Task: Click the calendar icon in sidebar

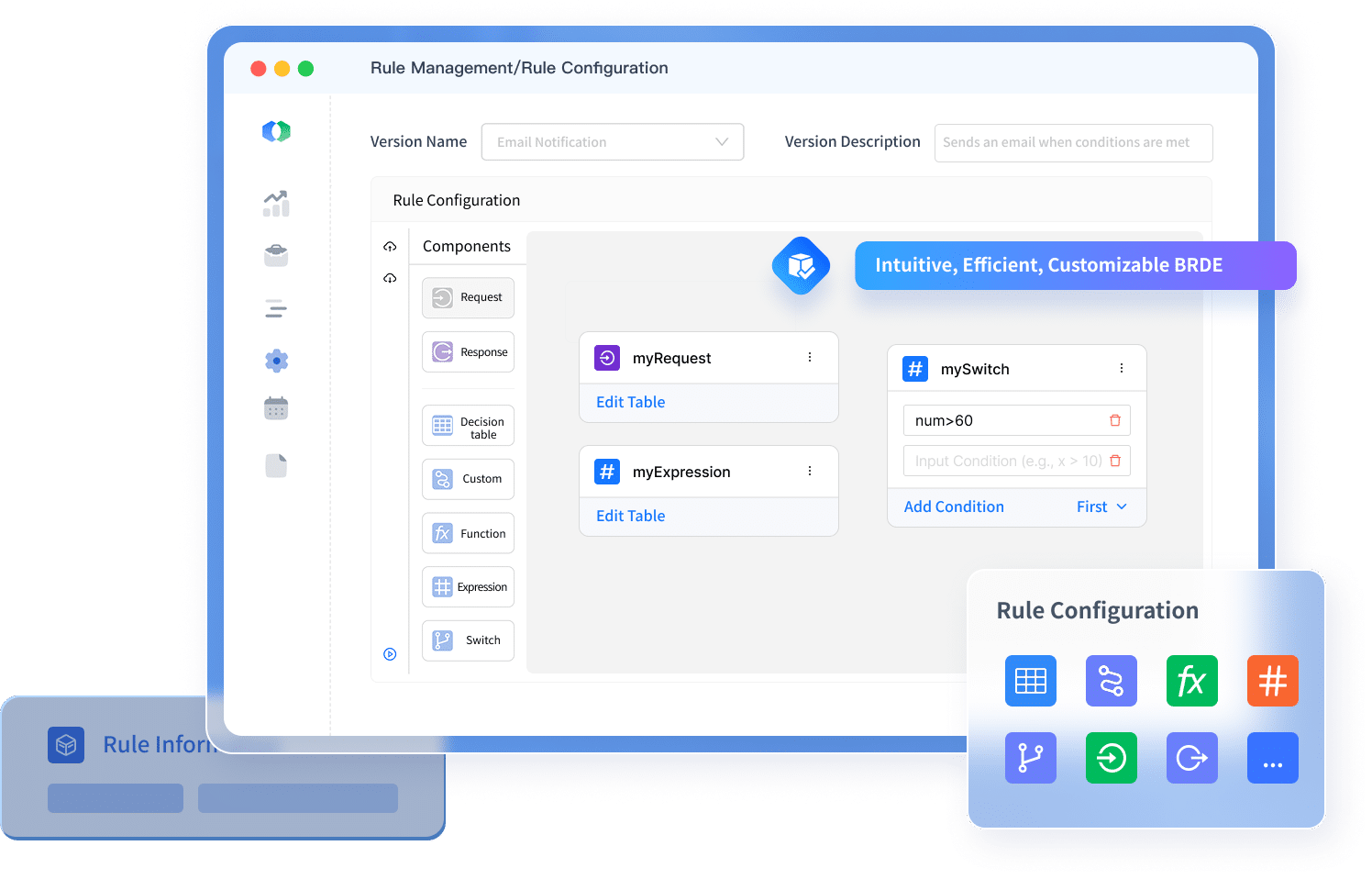Action: tap(276, 407)
